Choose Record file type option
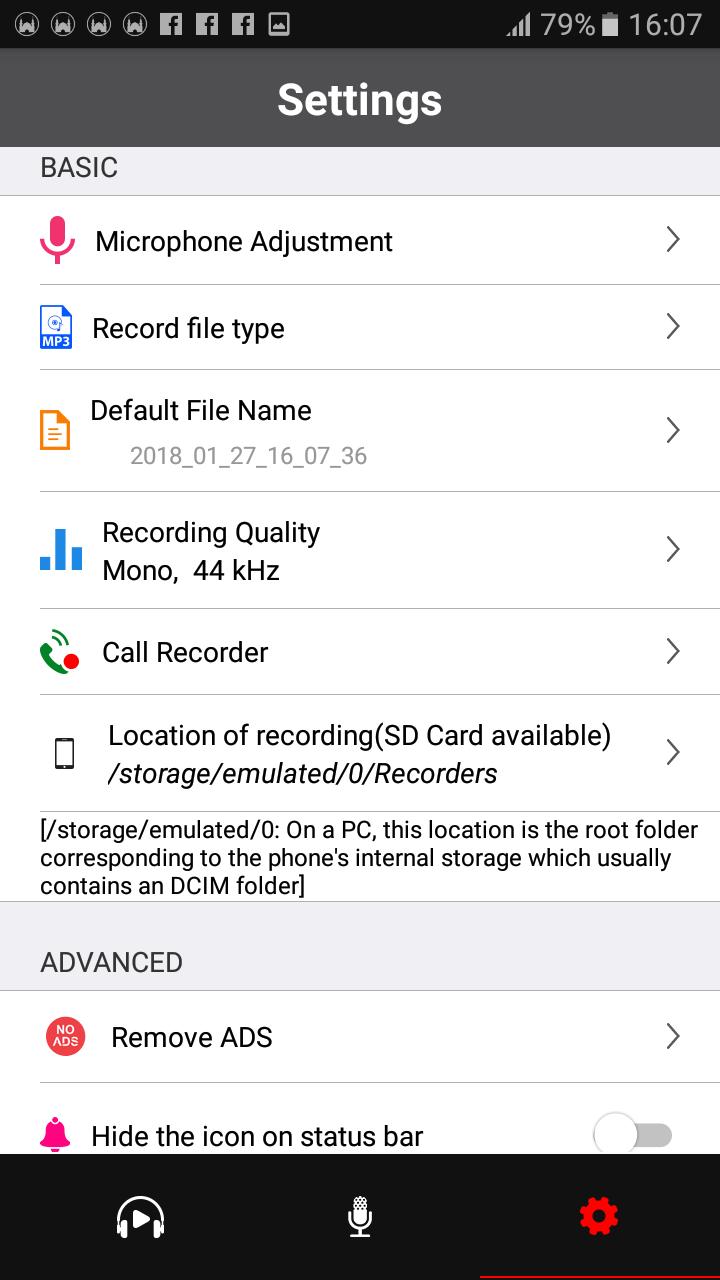The image size is (720, 1280). coord(188,328)
